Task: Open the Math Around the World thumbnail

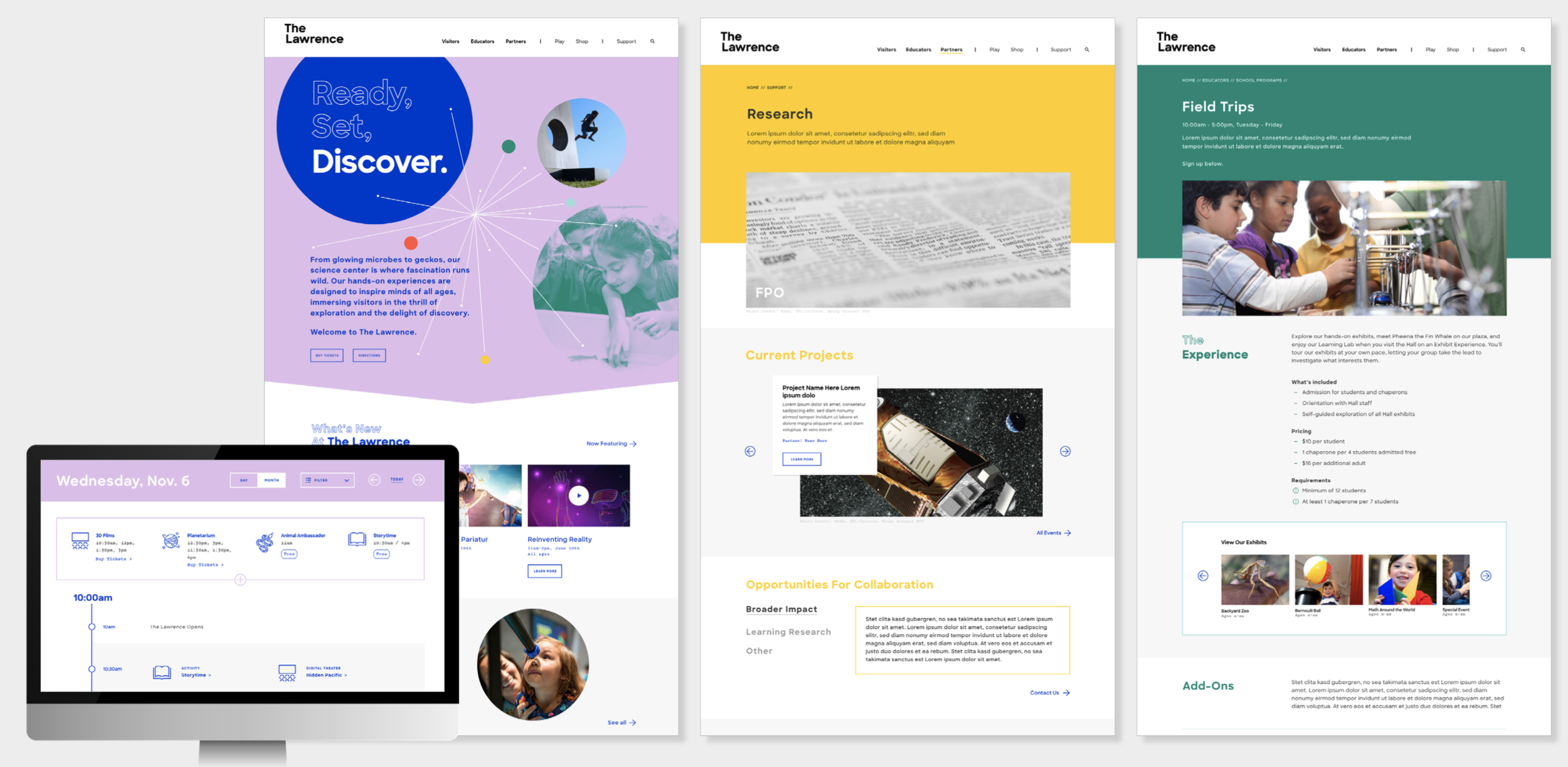Action: coord(1402,579)
